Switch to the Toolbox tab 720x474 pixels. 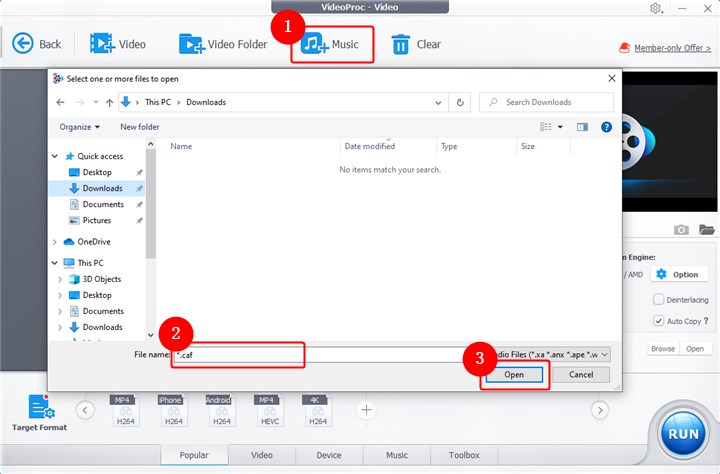tap(464, 455)
